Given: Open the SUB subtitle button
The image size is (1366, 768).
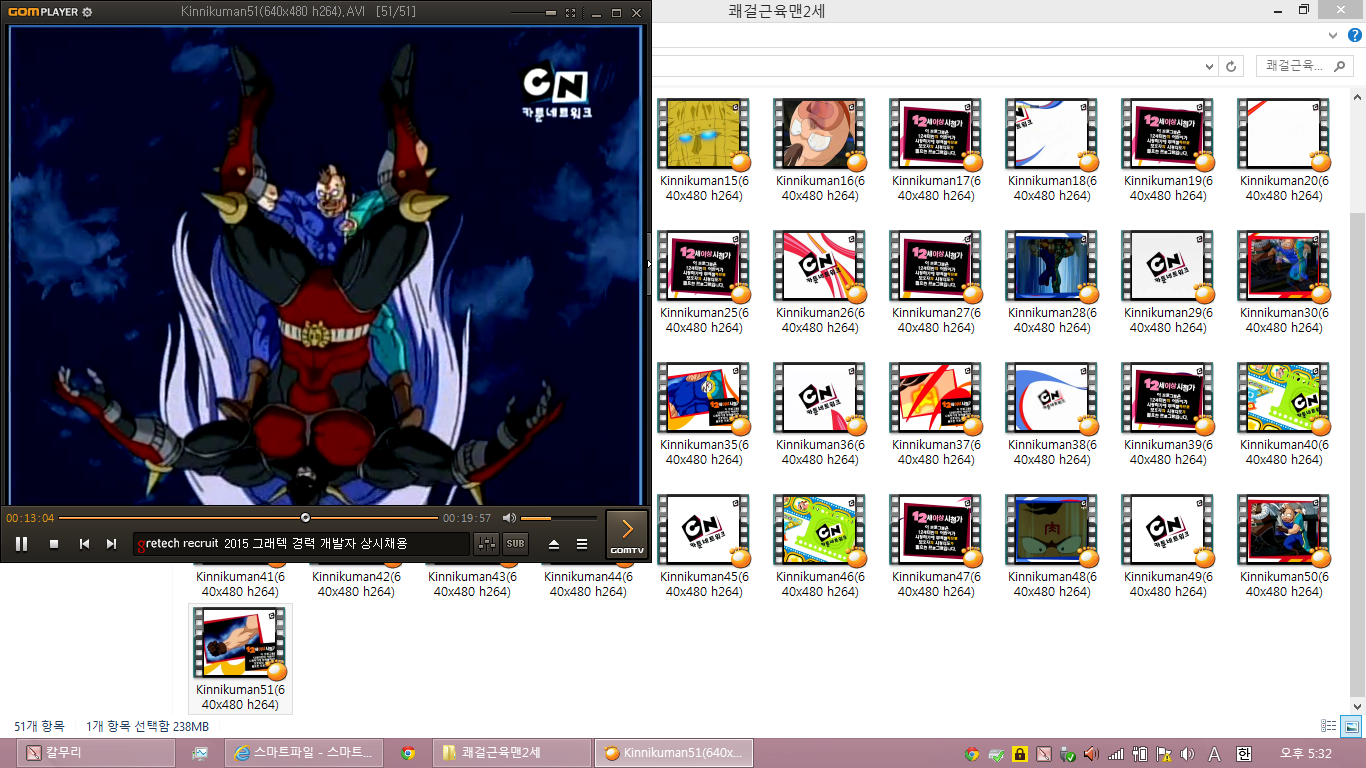Looking at the screenshot, I should 515,544.
